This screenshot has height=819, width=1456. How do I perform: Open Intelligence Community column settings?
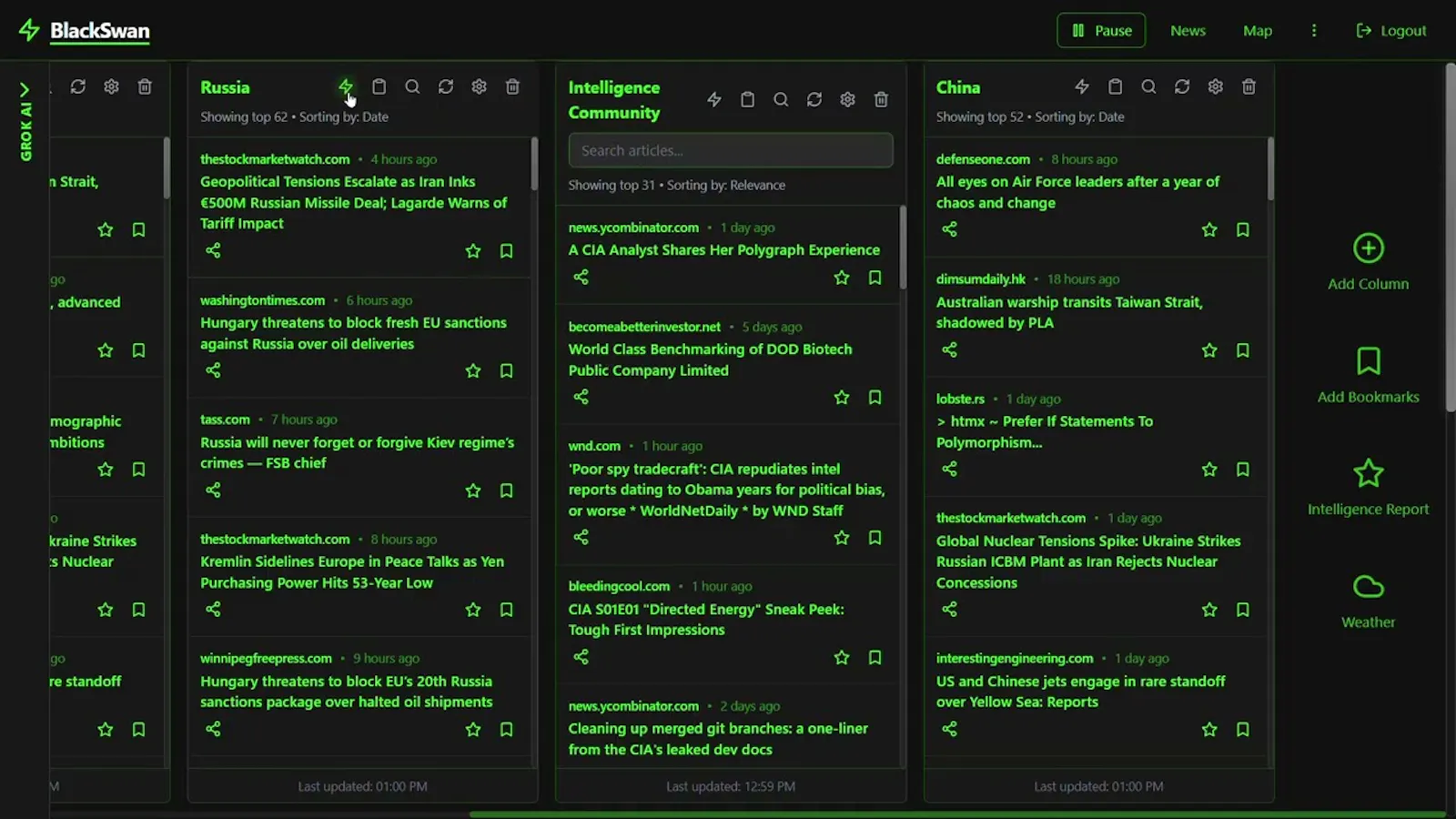pyautogui.click(x=847, y=99)
